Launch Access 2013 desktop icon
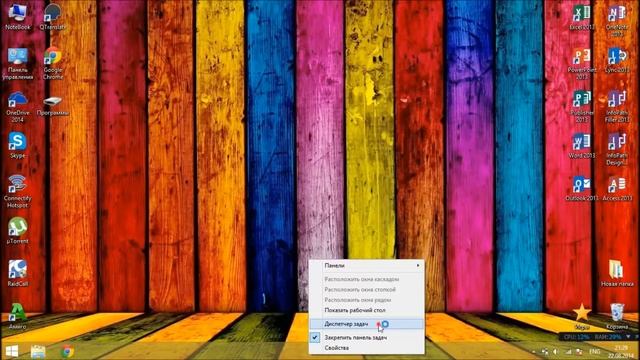 tap(617, 189)
